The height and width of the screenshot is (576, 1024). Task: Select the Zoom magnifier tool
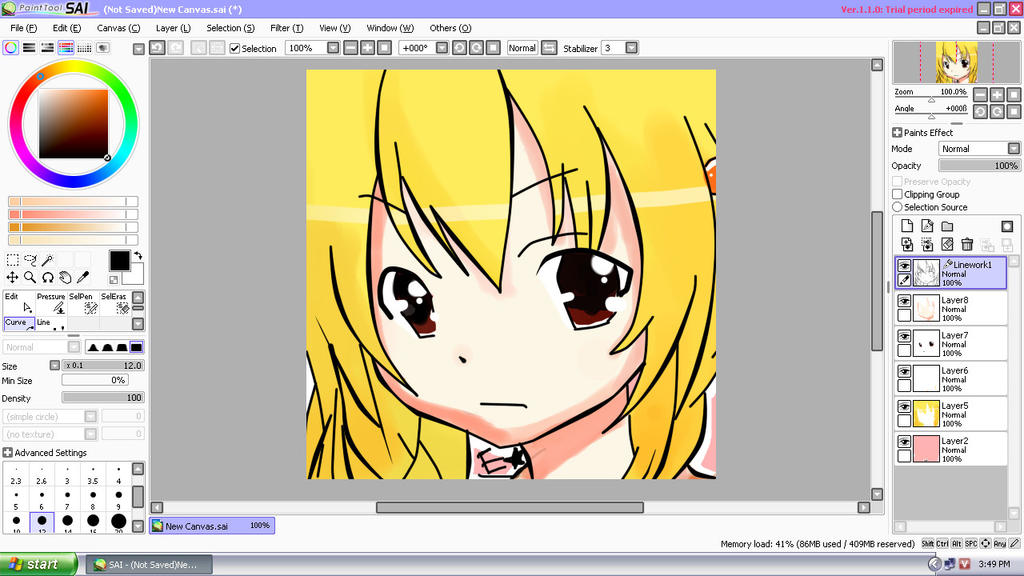tap(30, 278)
